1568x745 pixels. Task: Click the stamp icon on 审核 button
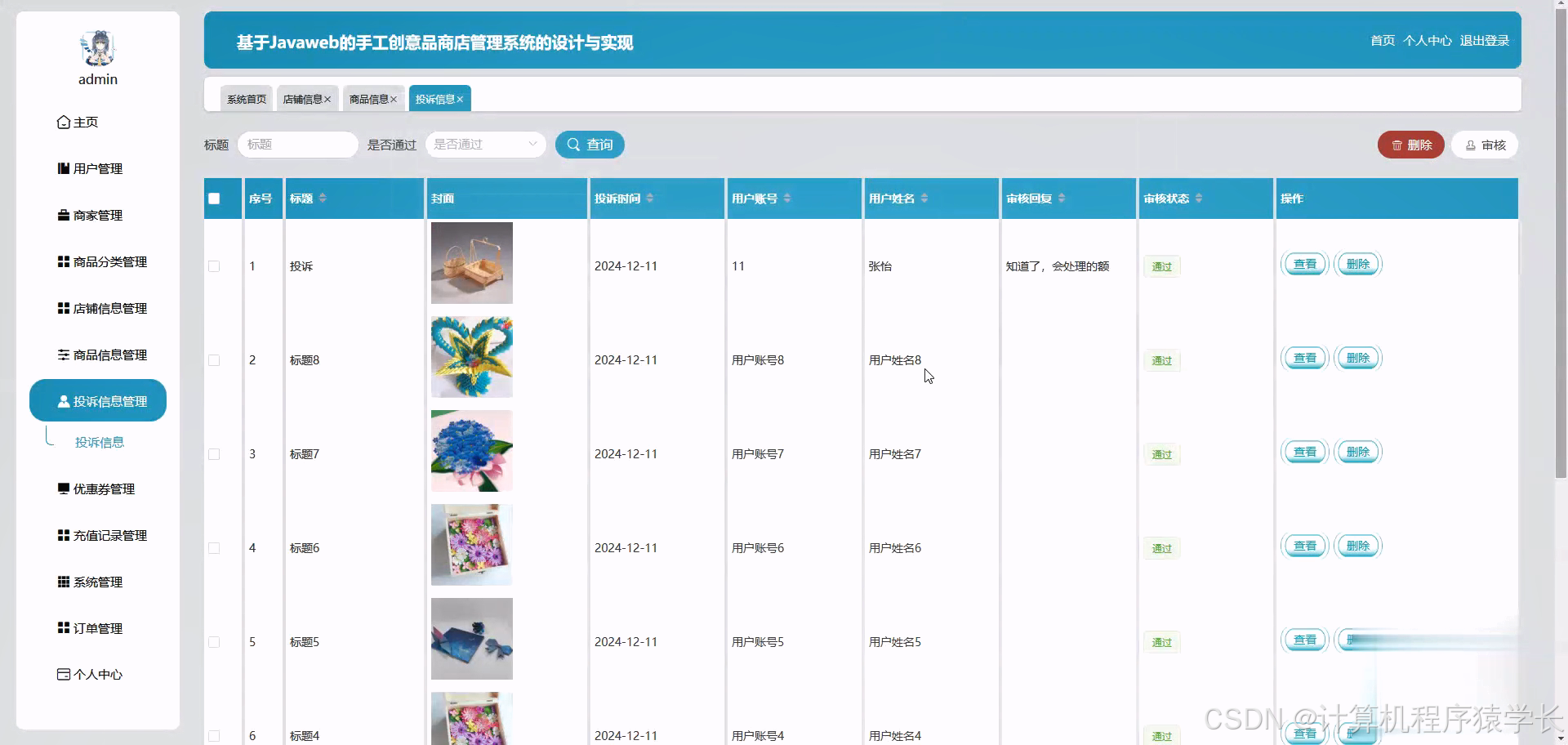(x=1469, y=145)
